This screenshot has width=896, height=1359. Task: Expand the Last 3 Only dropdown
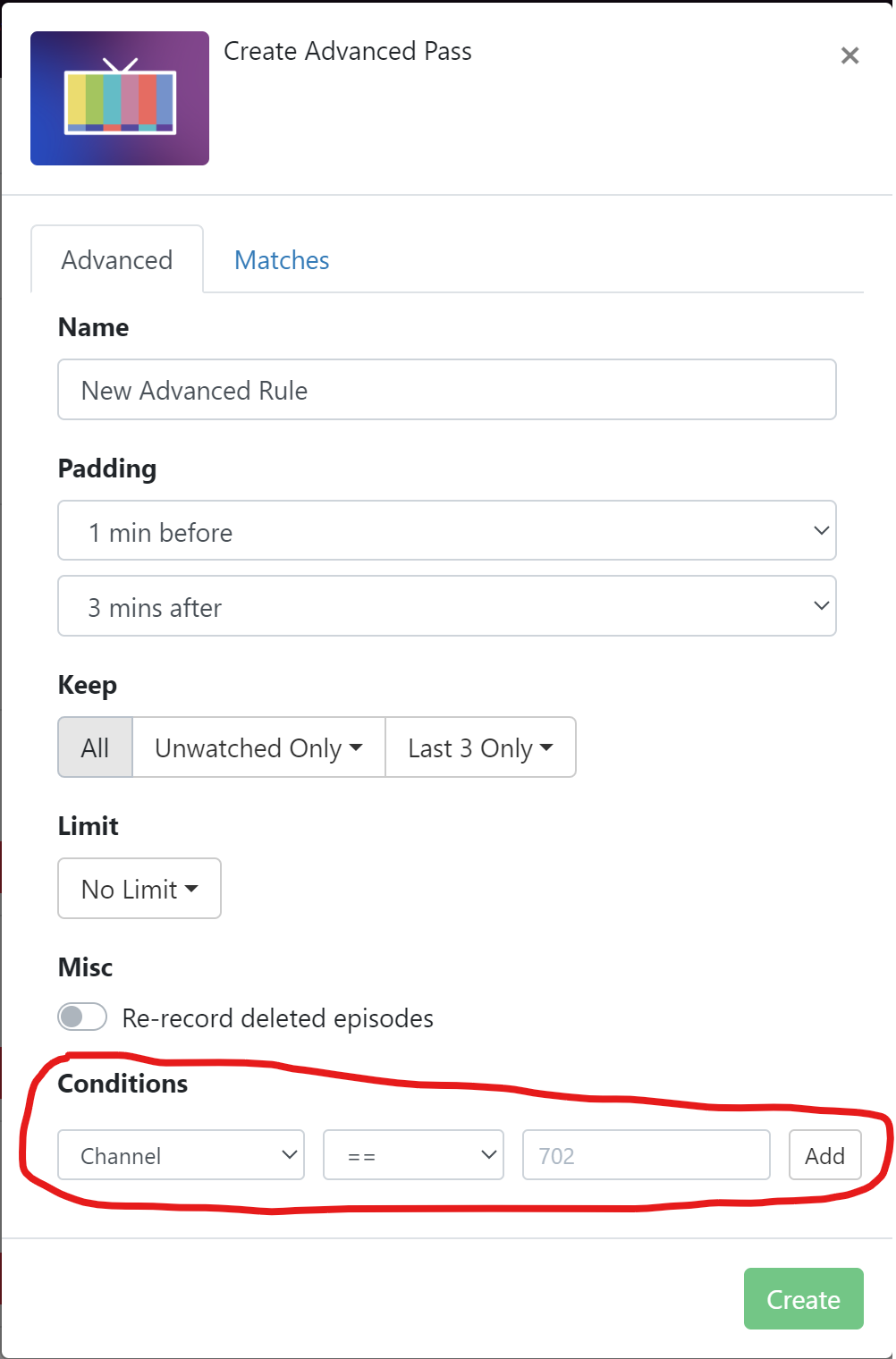pos(480,747)
